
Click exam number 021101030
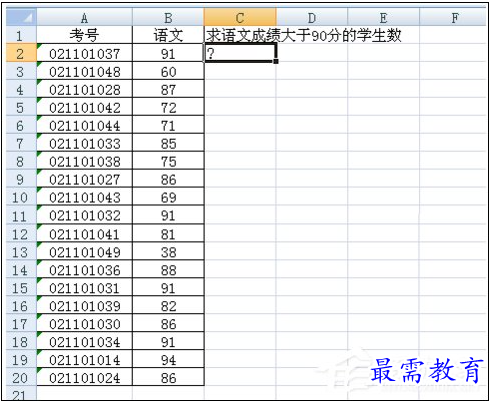click(84, 323)
